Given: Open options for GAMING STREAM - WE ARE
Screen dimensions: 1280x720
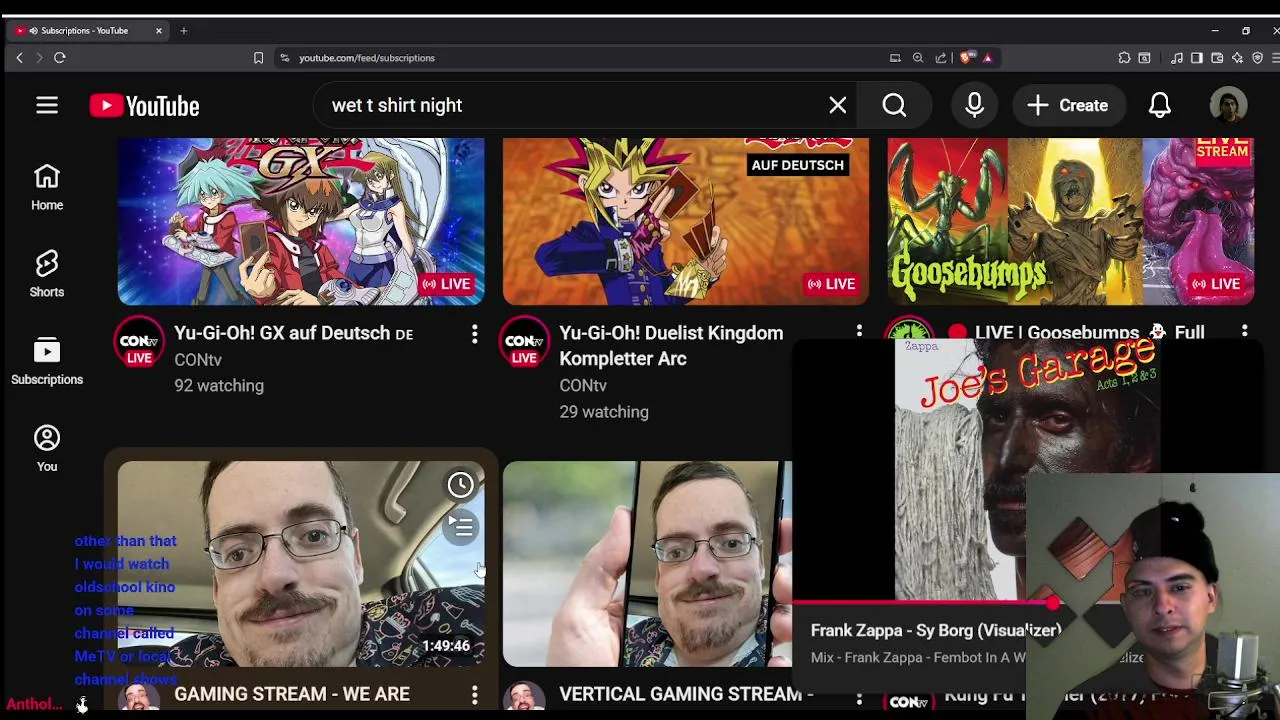Looking at the screenshot, I should pyautogui.click(x=474, y=695).
